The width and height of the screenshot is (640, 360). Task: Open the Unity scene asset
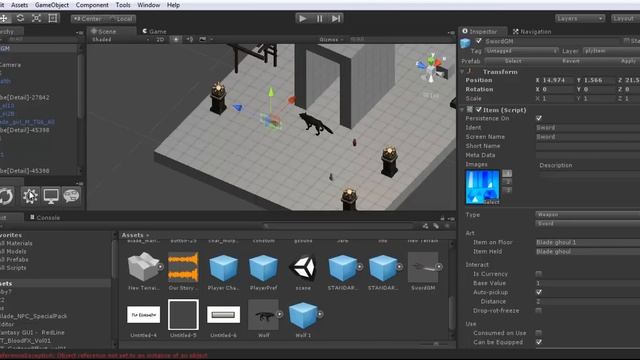303,267
